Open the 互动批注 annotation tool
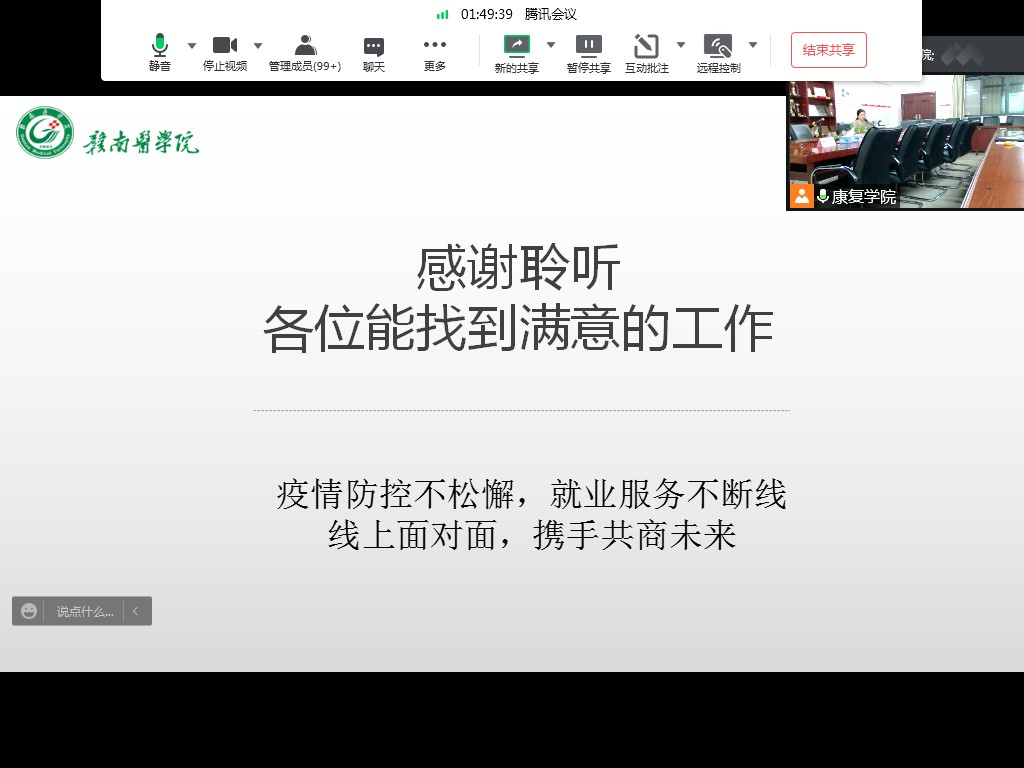This screenshot has width=1024, height=768. tap(647, 52)
